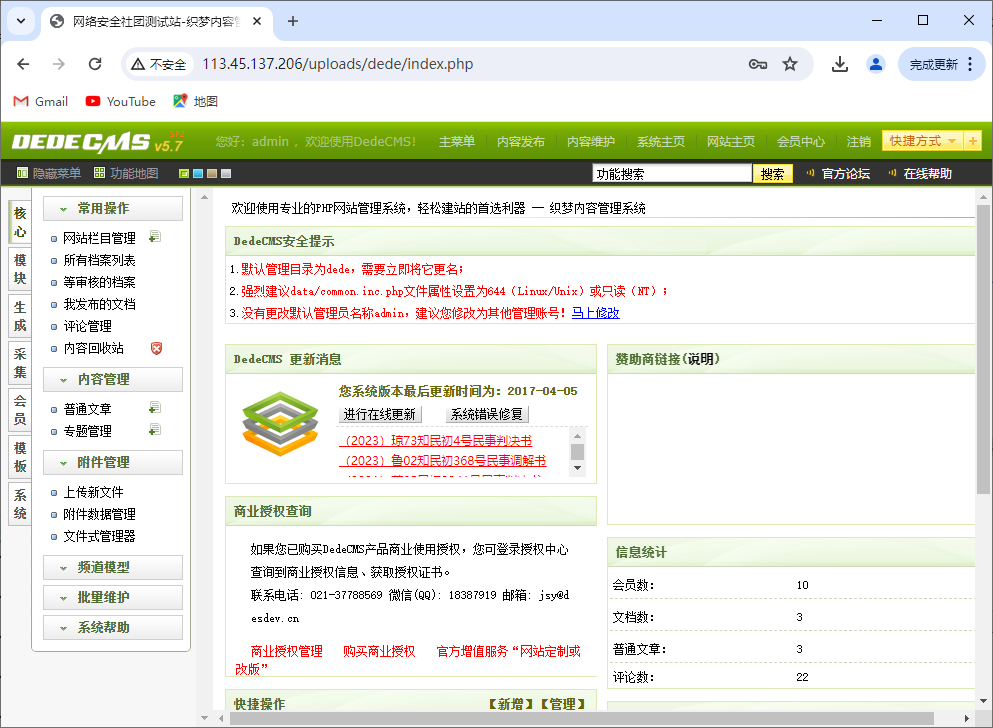Viewport: 993px width, 728px height.
Task: Open the 快捷方式 dropdown
Action: pyautogui.click(x=921, y=141)
